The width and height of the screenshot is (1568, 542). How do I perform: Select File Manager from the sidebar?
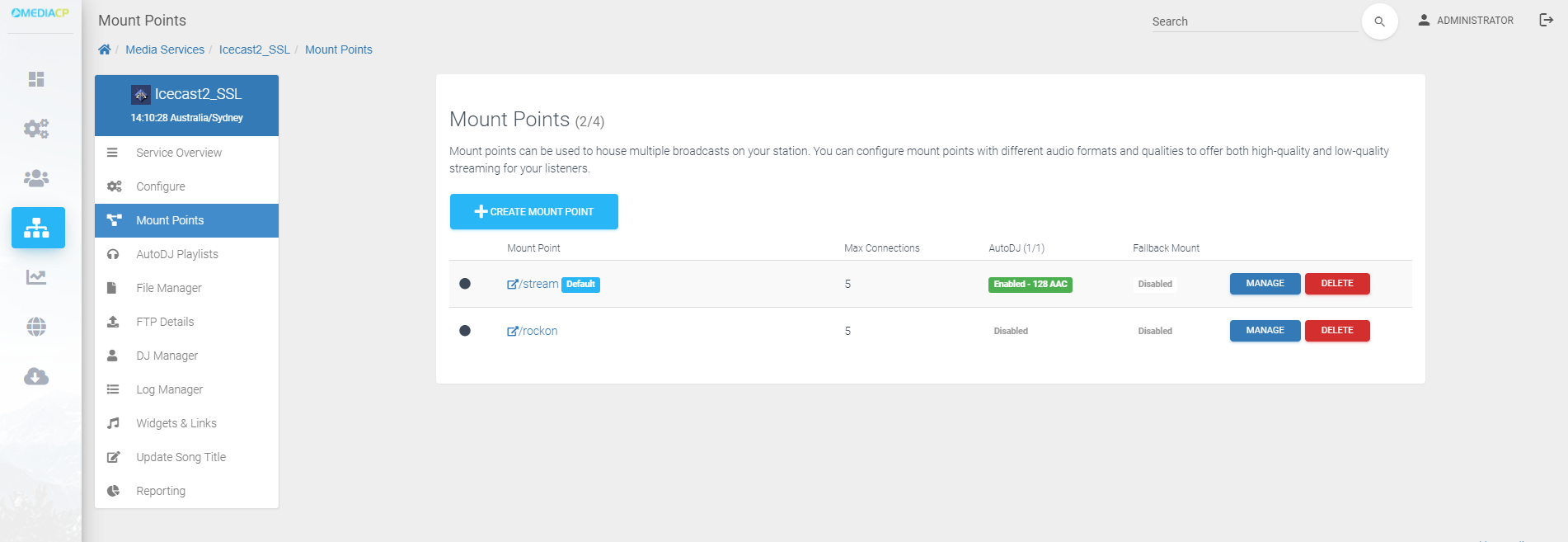pyautogui.click(x=169, y=288)
